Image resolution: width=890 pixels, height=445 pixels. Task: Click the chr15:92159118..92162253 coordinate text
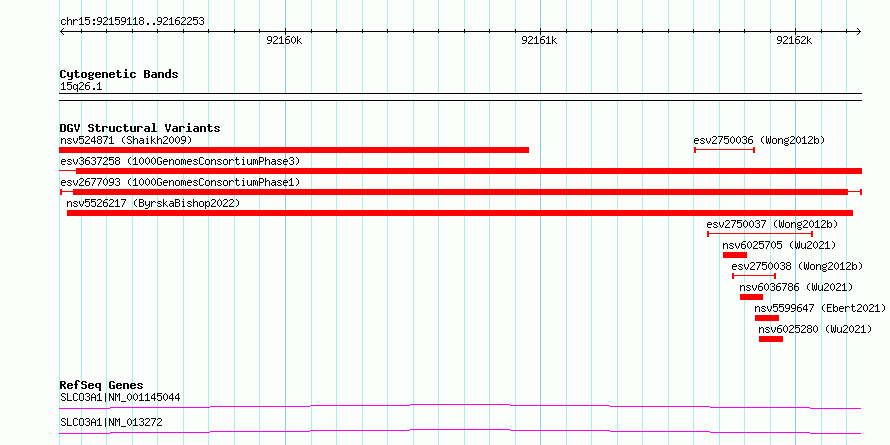[x=132, y=22]
